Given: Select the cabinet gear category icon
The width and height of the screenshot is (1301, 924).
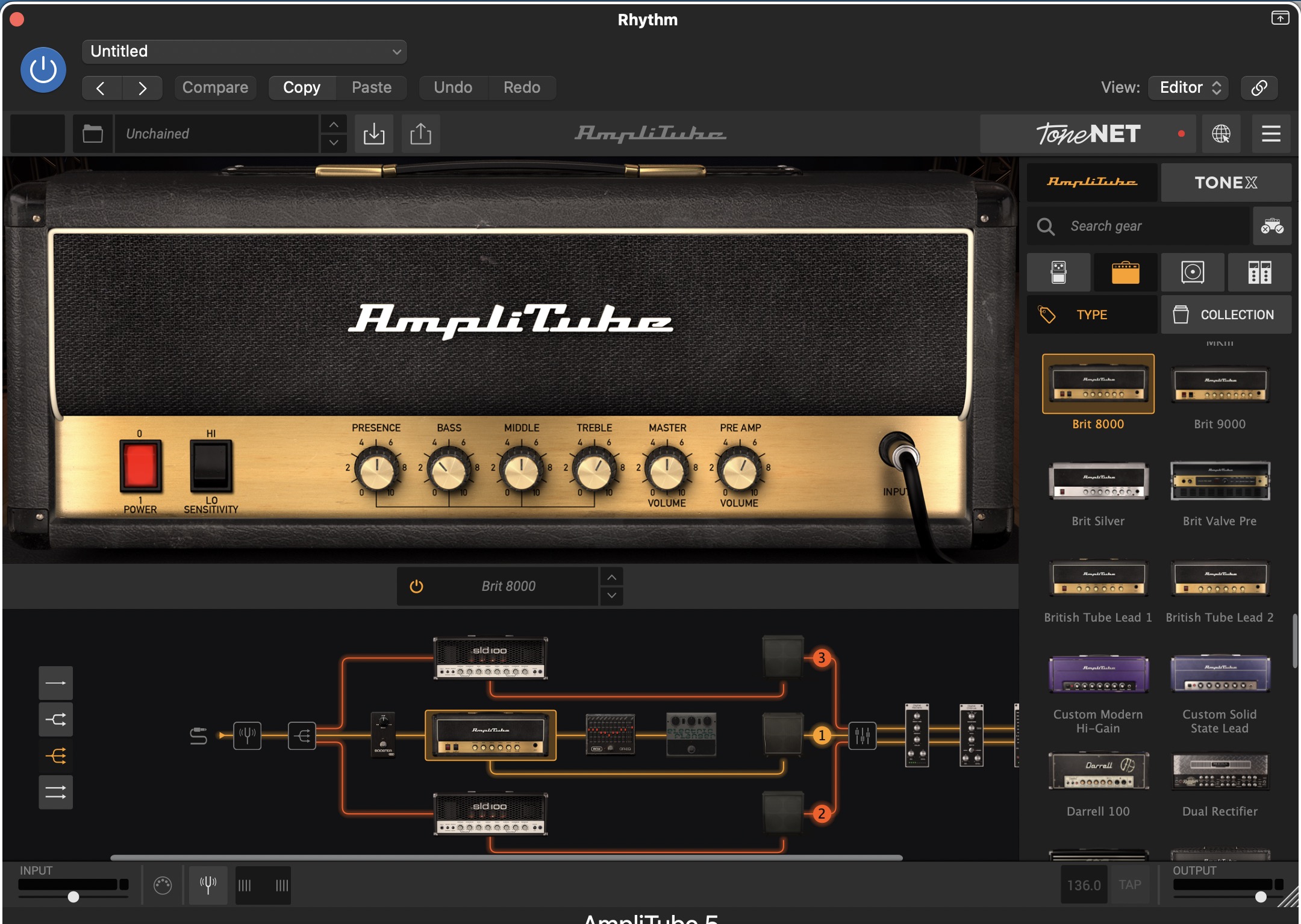Looking at the screenshot, I should [1193, 272].
